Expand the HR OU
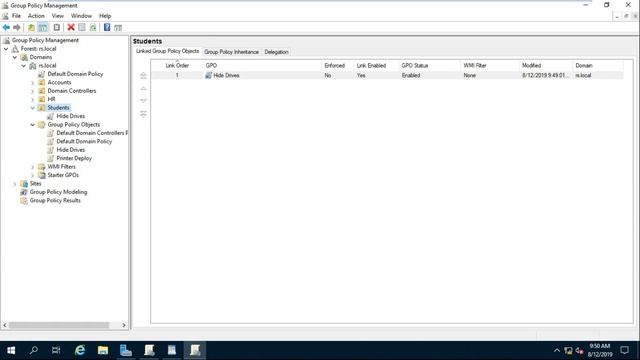Image resolution: width=640 pixels, height=360 pixels. tap(33, 99)
